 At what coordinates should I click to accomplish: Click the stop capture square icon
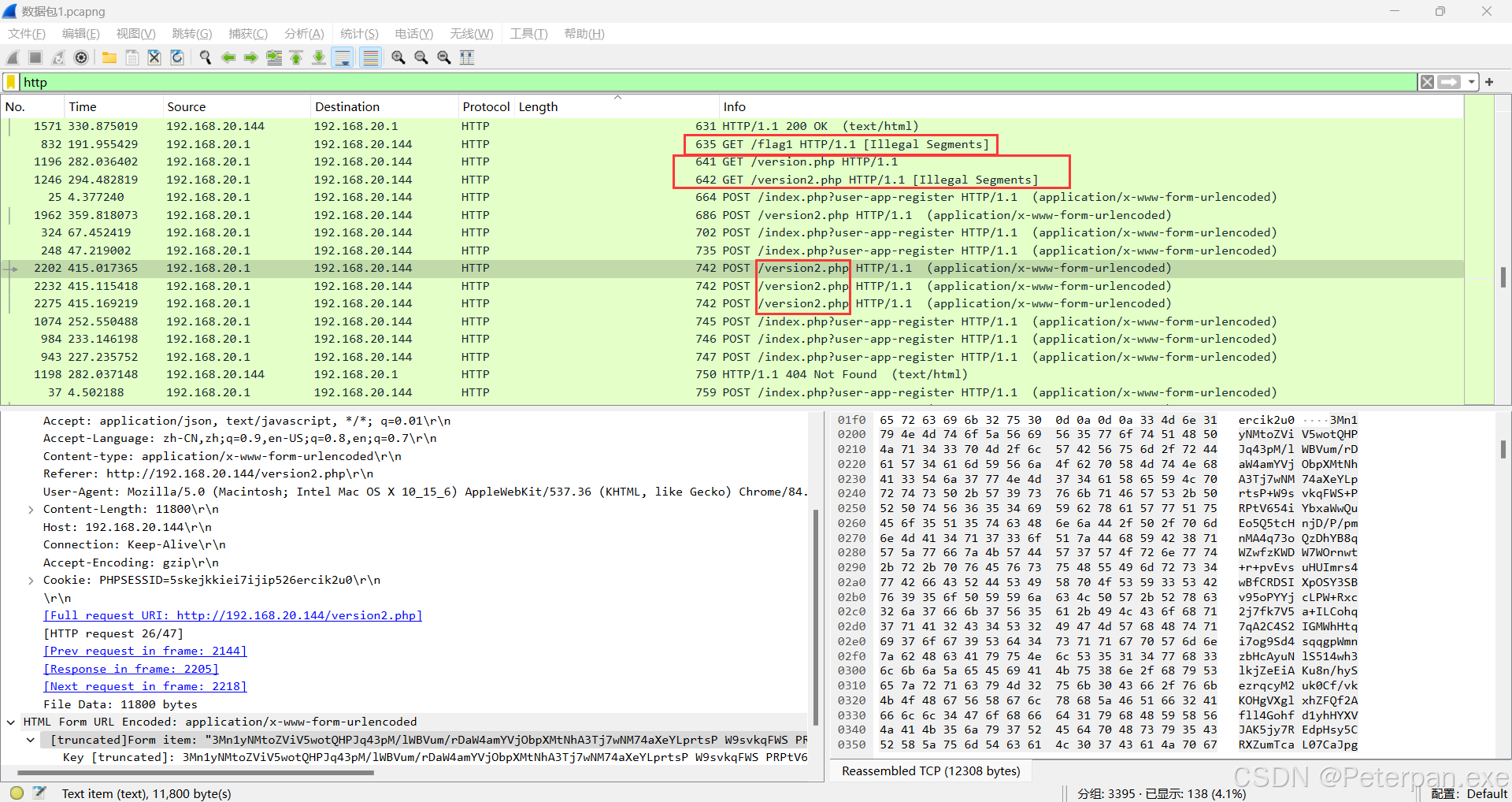[35, 58]
